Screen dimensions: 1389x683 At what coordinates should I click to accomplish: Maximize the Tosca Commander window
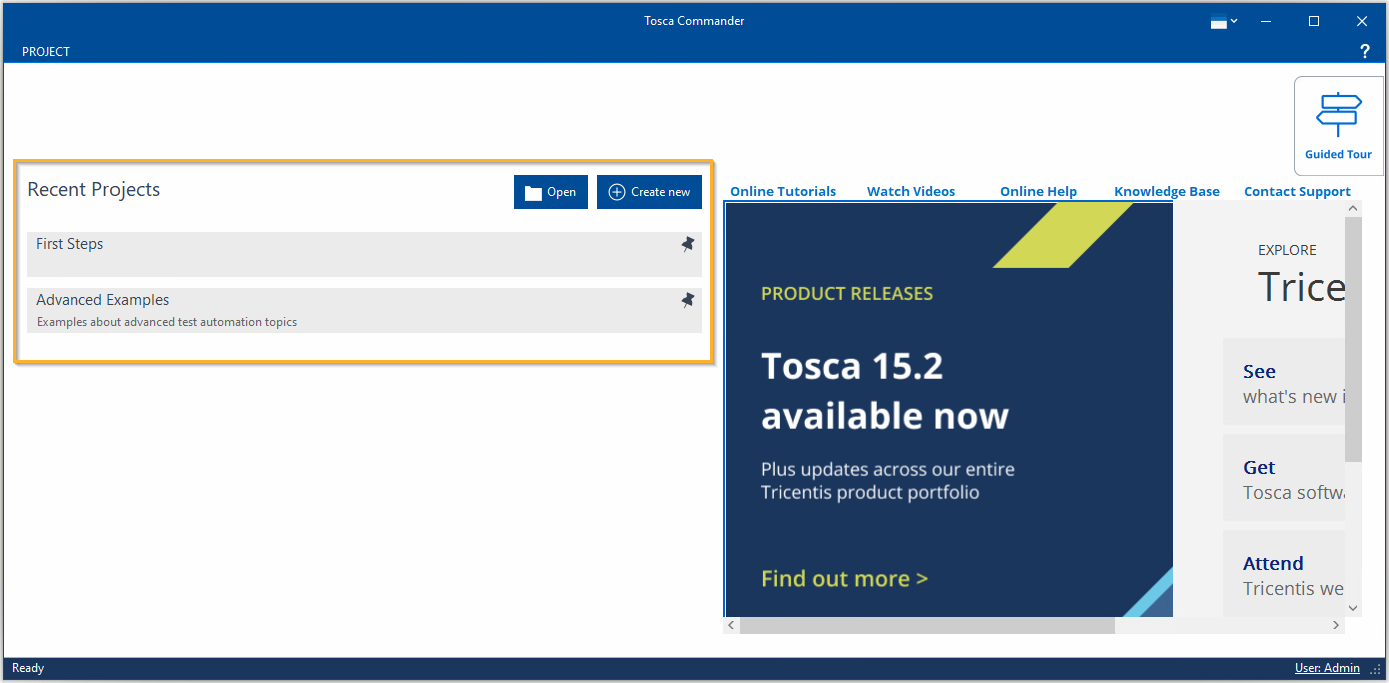tap(1314, 21)
